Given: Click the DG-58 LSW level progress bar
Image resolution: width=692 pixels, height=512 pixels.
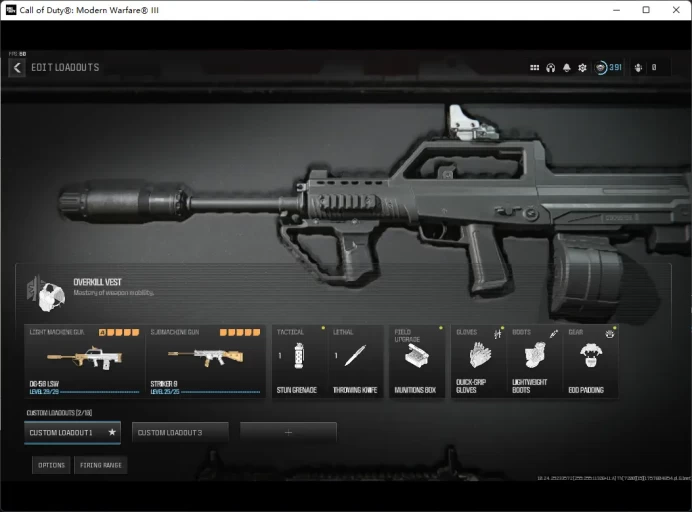Looking at the screenshot, I should (x=99, y=392).
